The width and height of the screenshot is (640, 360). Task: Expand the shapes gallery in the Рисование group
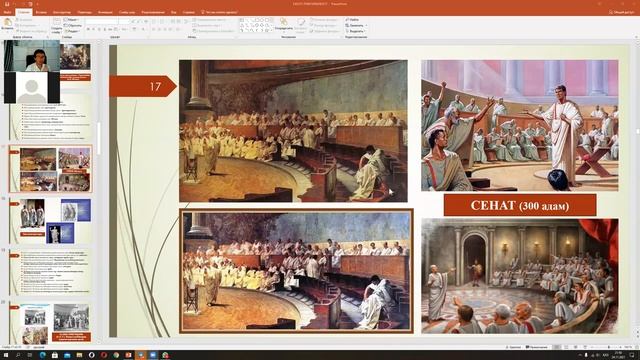272,30
